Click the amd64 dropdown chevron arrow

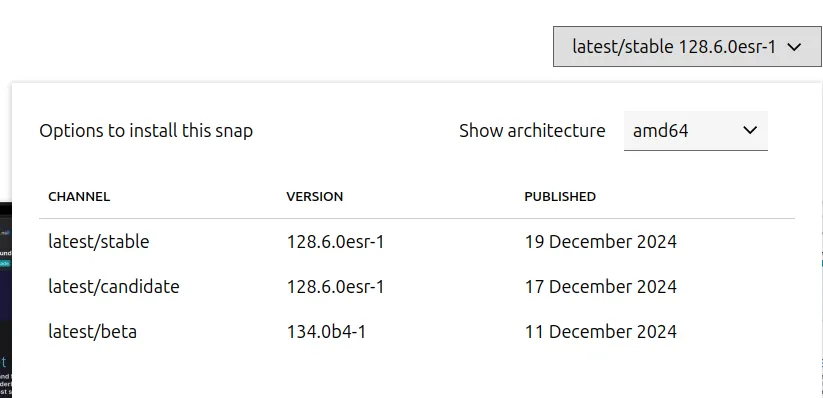tap(751, 130)
